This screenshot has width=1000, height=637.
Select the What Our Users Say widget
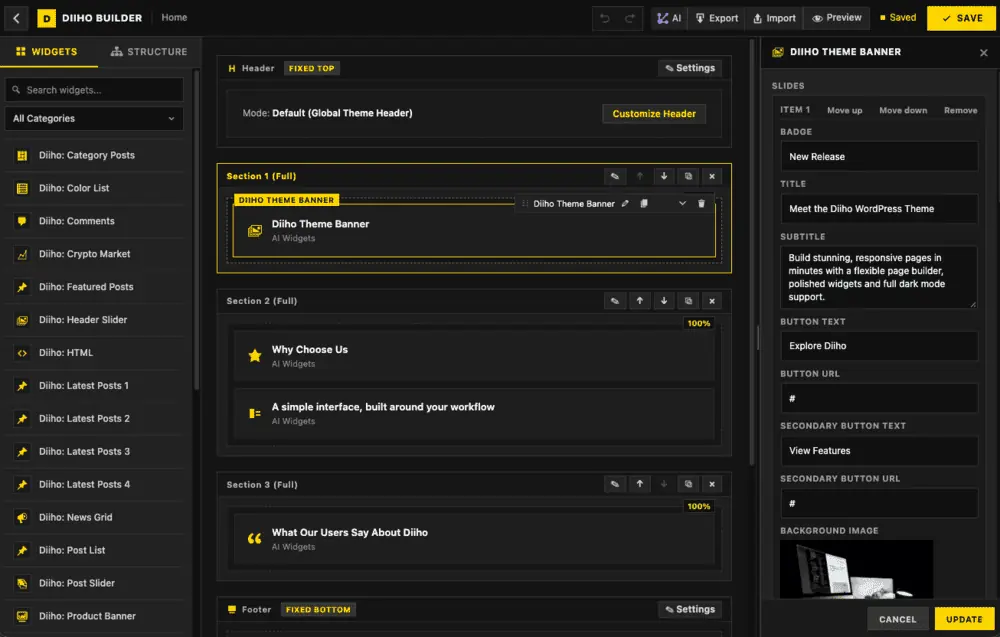tap(474, 539)
